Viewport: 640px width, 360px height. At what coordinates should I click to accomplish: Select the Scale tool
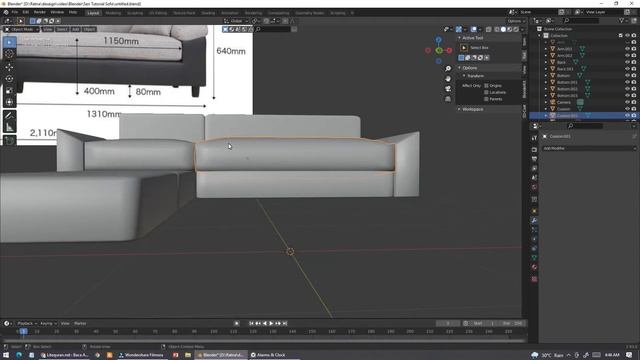(x=9, y=90)
